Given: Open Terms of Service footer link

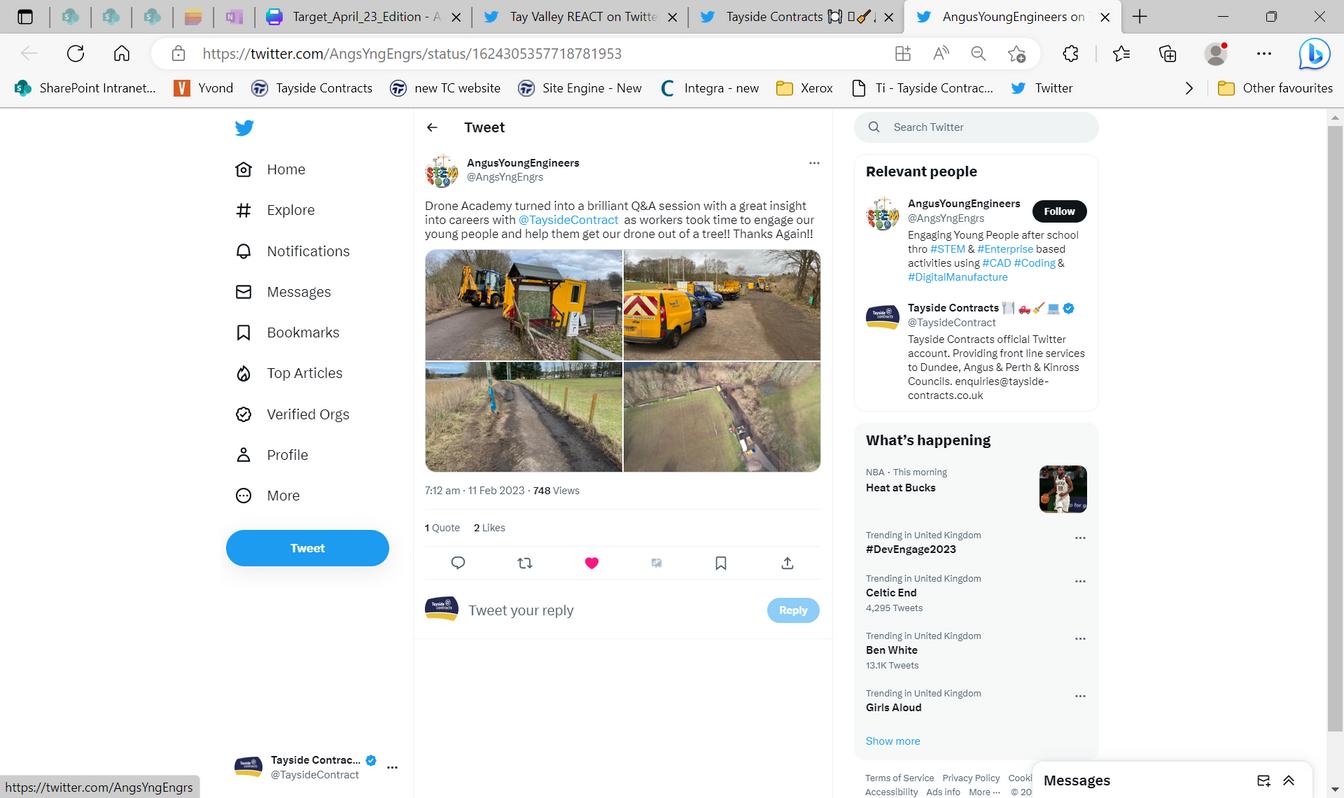Looking at the screenshot, I should pyautogui.click(x=899, y=778).
